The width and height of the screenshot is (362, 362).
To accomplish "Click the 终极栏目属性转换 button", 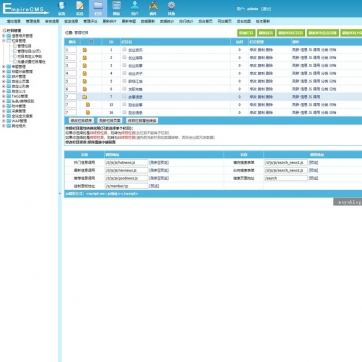I will pyautogui.click(x=142, y=120).
